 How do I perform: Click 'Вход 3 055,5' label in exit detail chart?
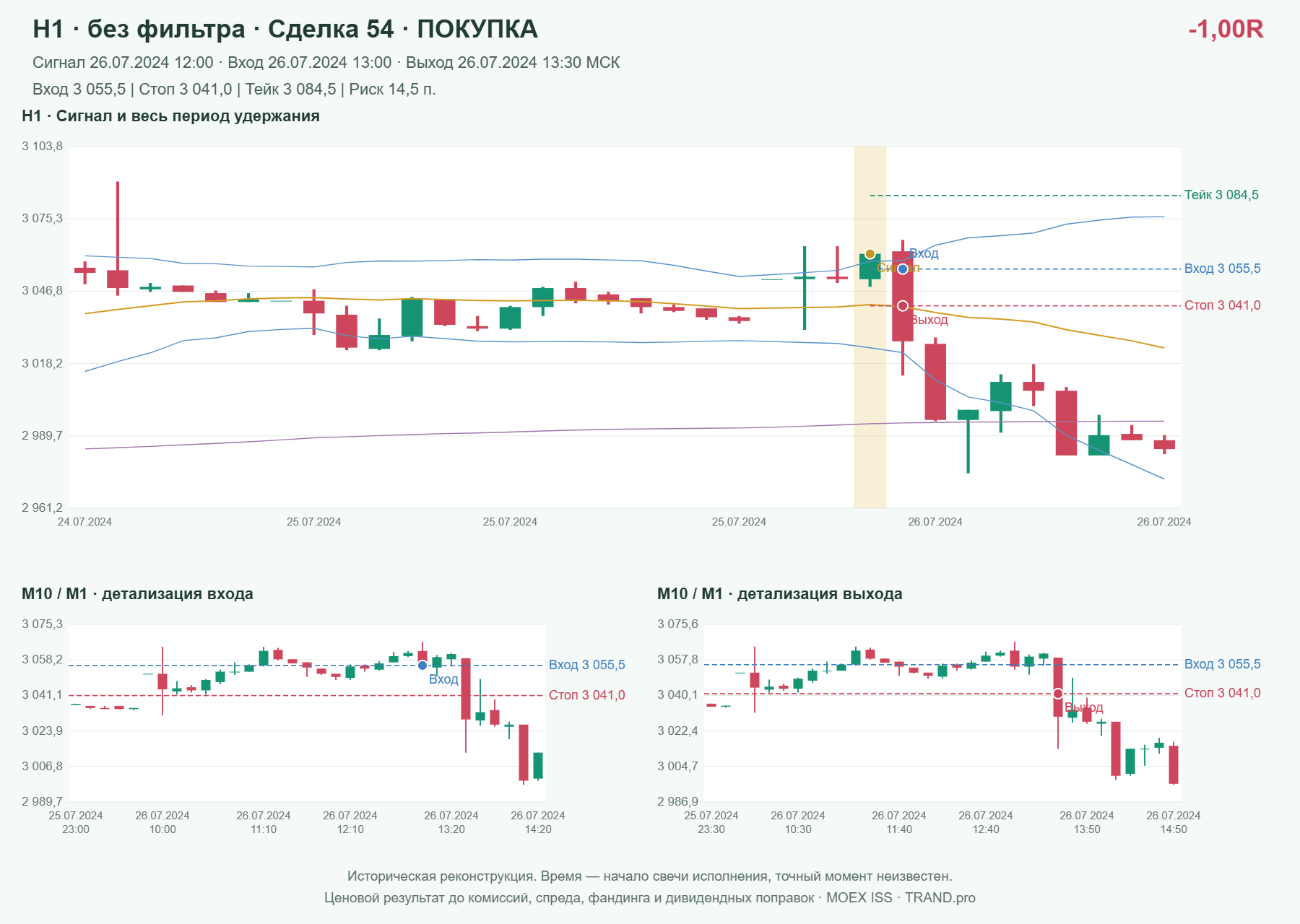coord(1222,664)
